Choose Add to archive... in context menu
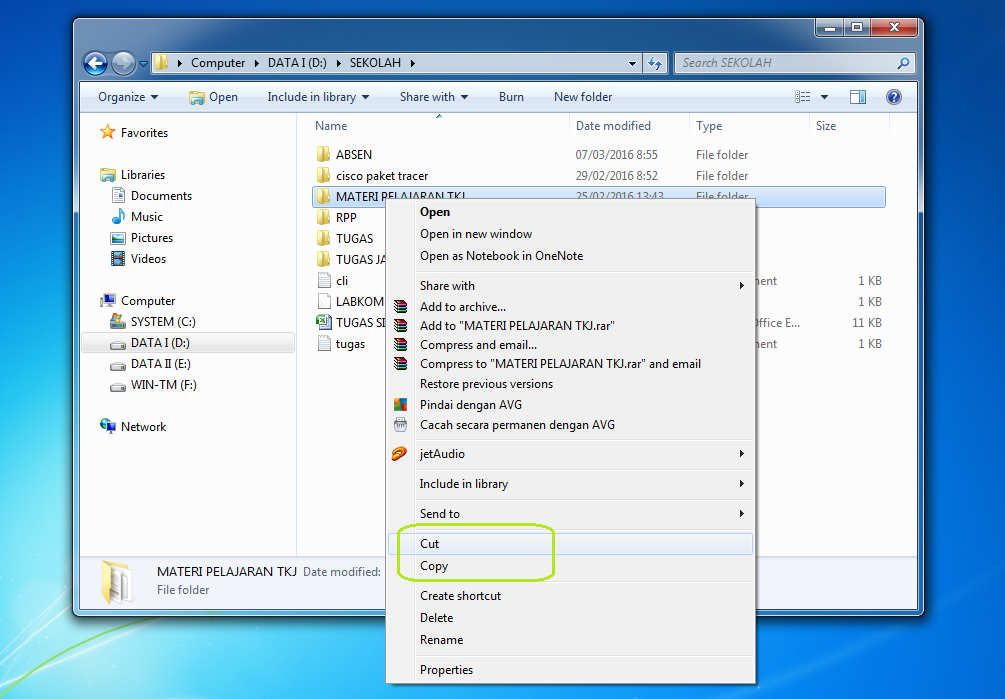Screen dimensions: 1005x699 (x=570, y=307)
